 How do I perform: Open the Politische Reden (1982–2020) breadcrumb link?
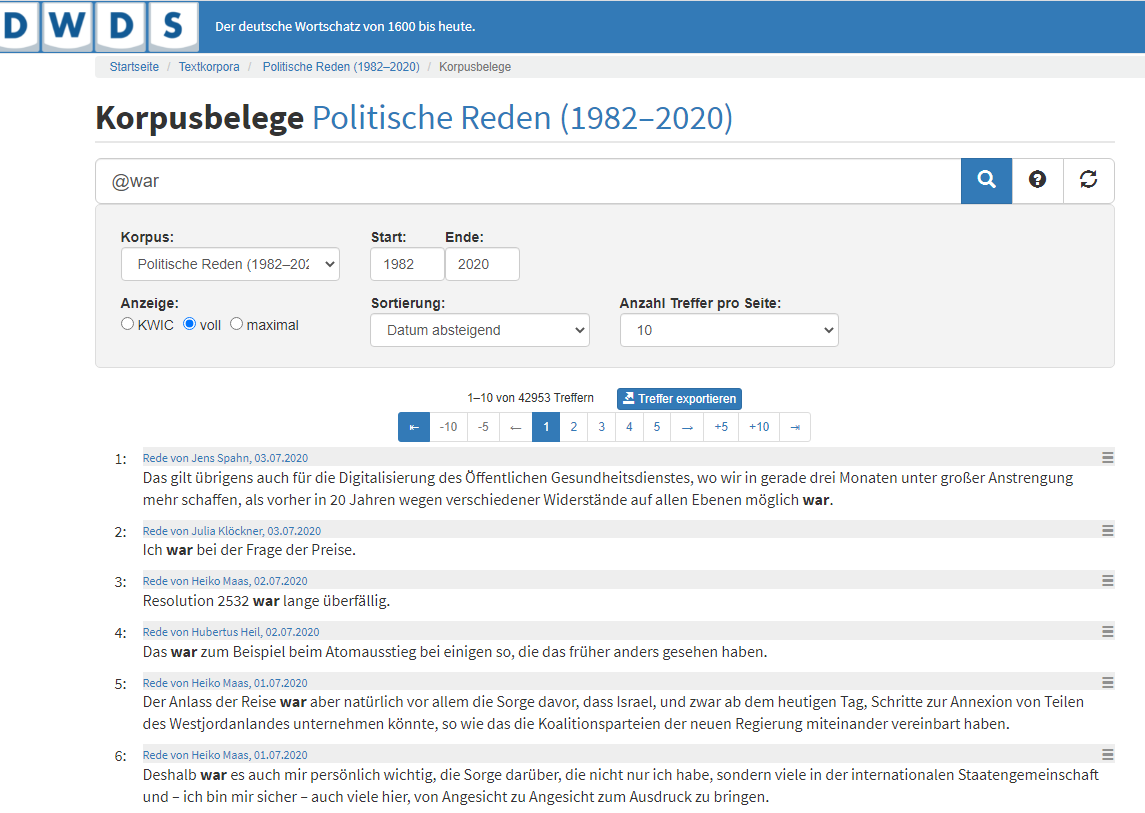(x=341, y=67)
